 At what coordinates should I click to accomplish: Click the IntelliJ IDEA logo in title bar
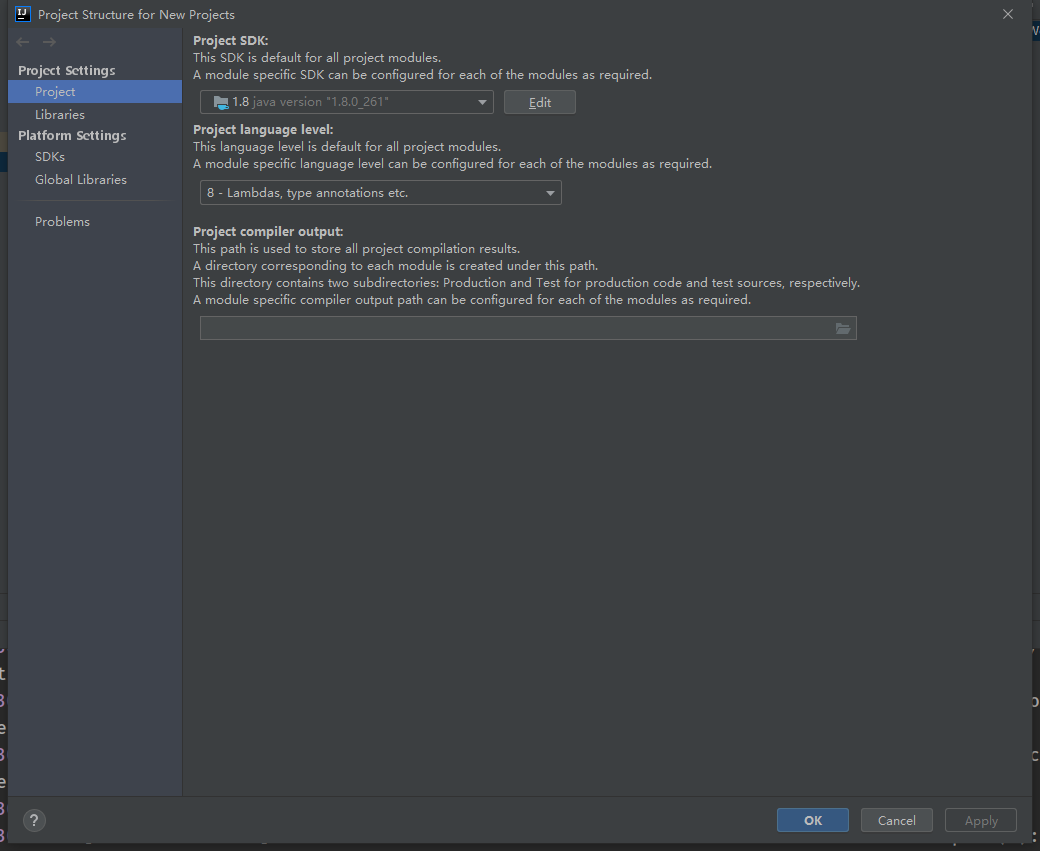(x=23, y=15)
